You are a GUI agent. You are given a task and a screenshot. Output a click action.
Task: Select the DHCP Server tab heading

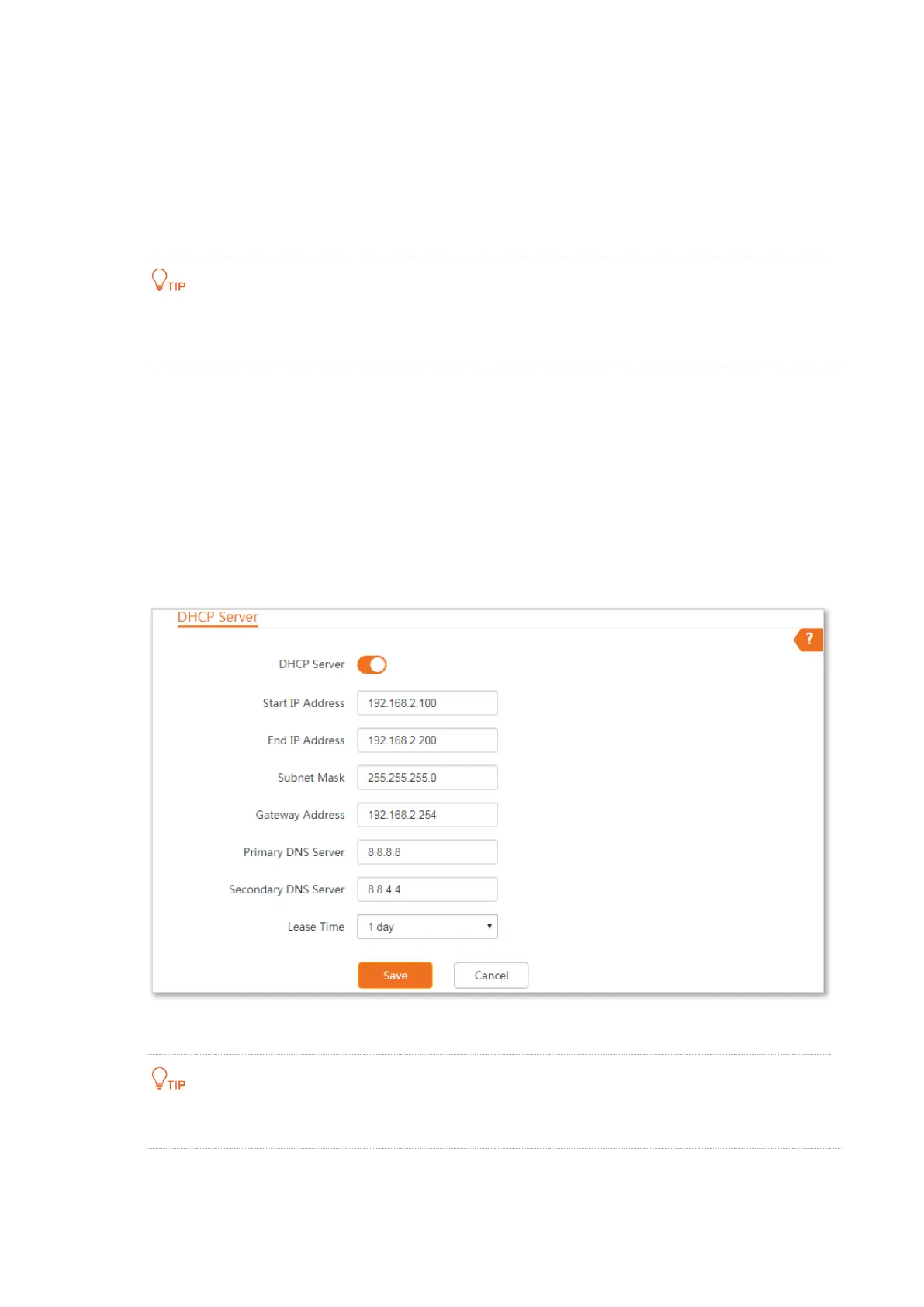pyautogui.click(x=217, y=617)
